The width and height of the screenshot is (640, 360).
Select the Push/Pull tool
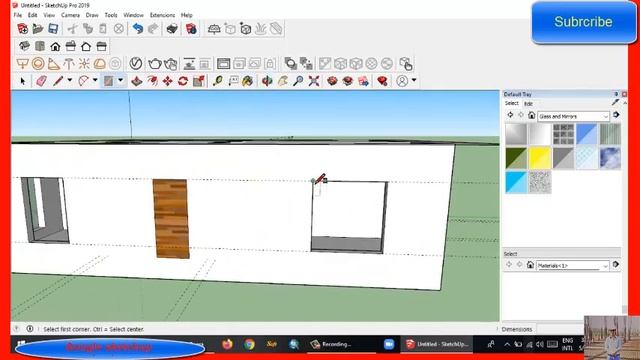pos(136,81)
